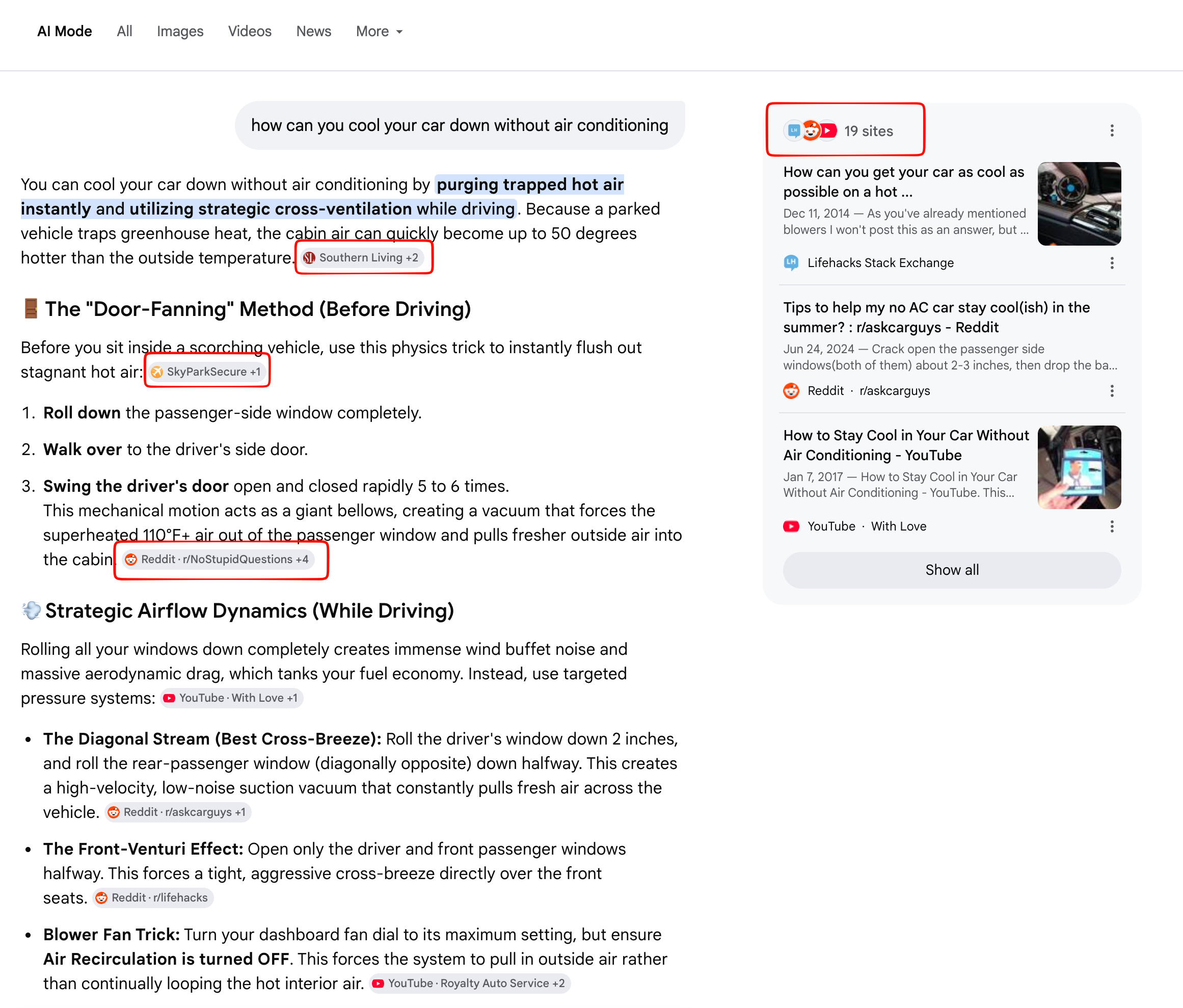Open the Images tab
Viewport: 1183px width, 1008px height.
point(180,32)
